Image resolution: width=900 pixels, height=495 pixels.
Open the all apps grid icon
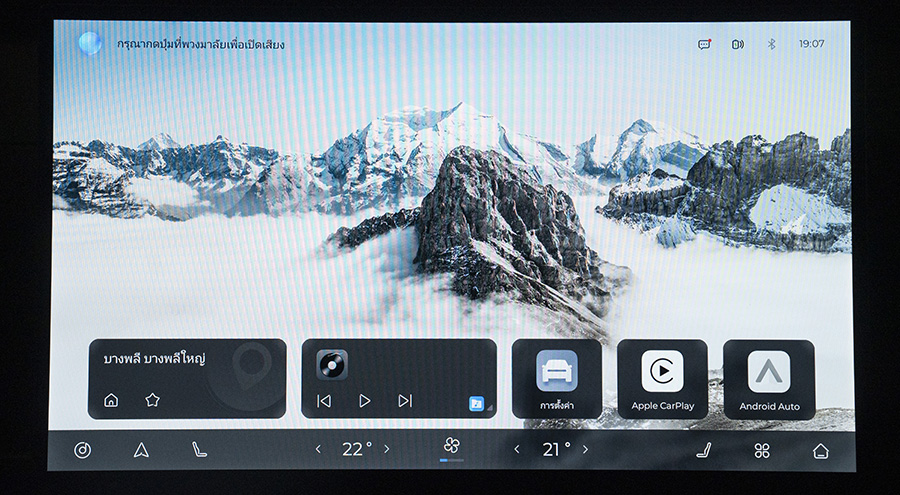tap(762, 450)
